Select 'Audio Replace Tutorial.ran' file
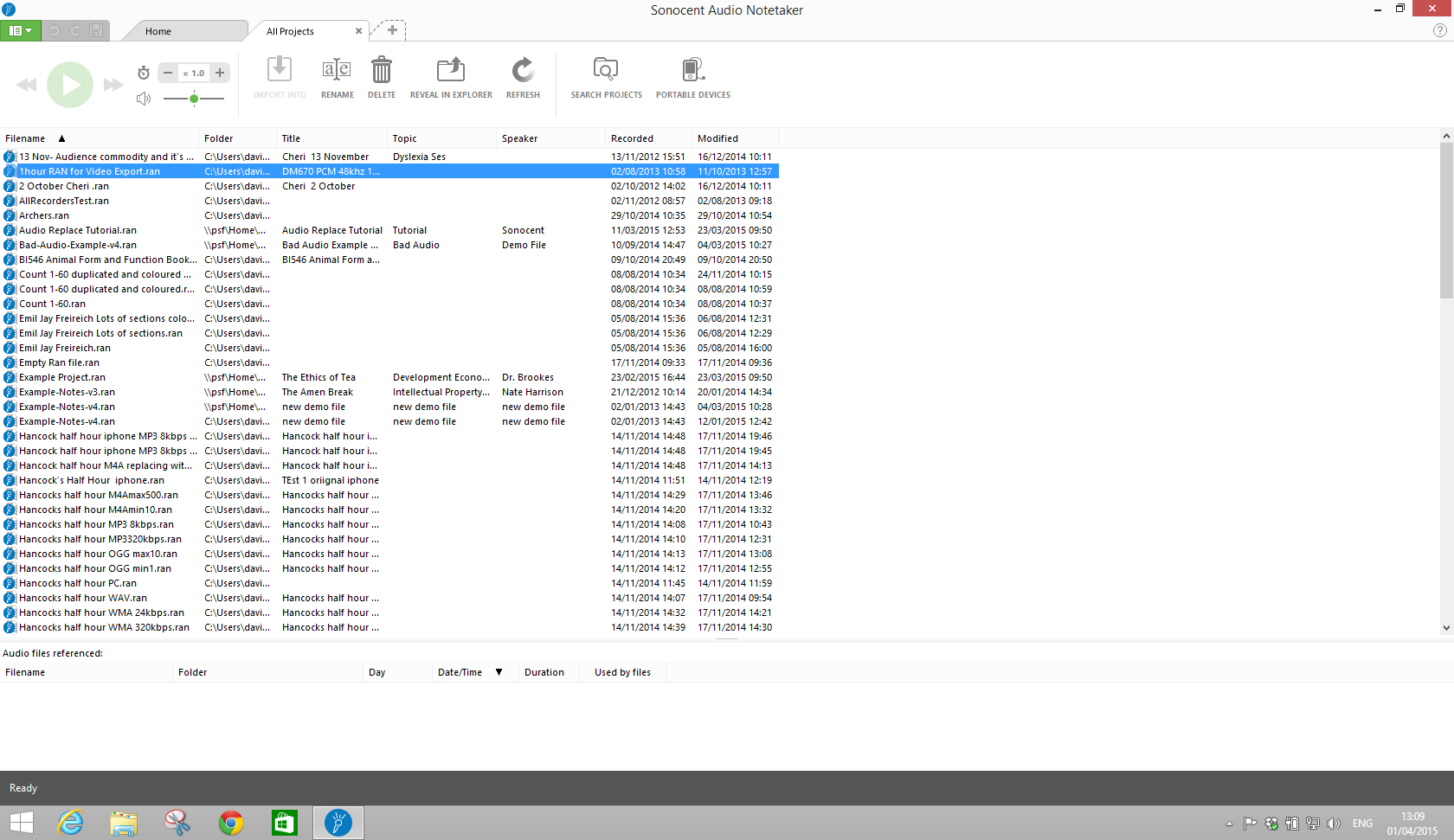 pyautogui.click(x=389, y=230)
